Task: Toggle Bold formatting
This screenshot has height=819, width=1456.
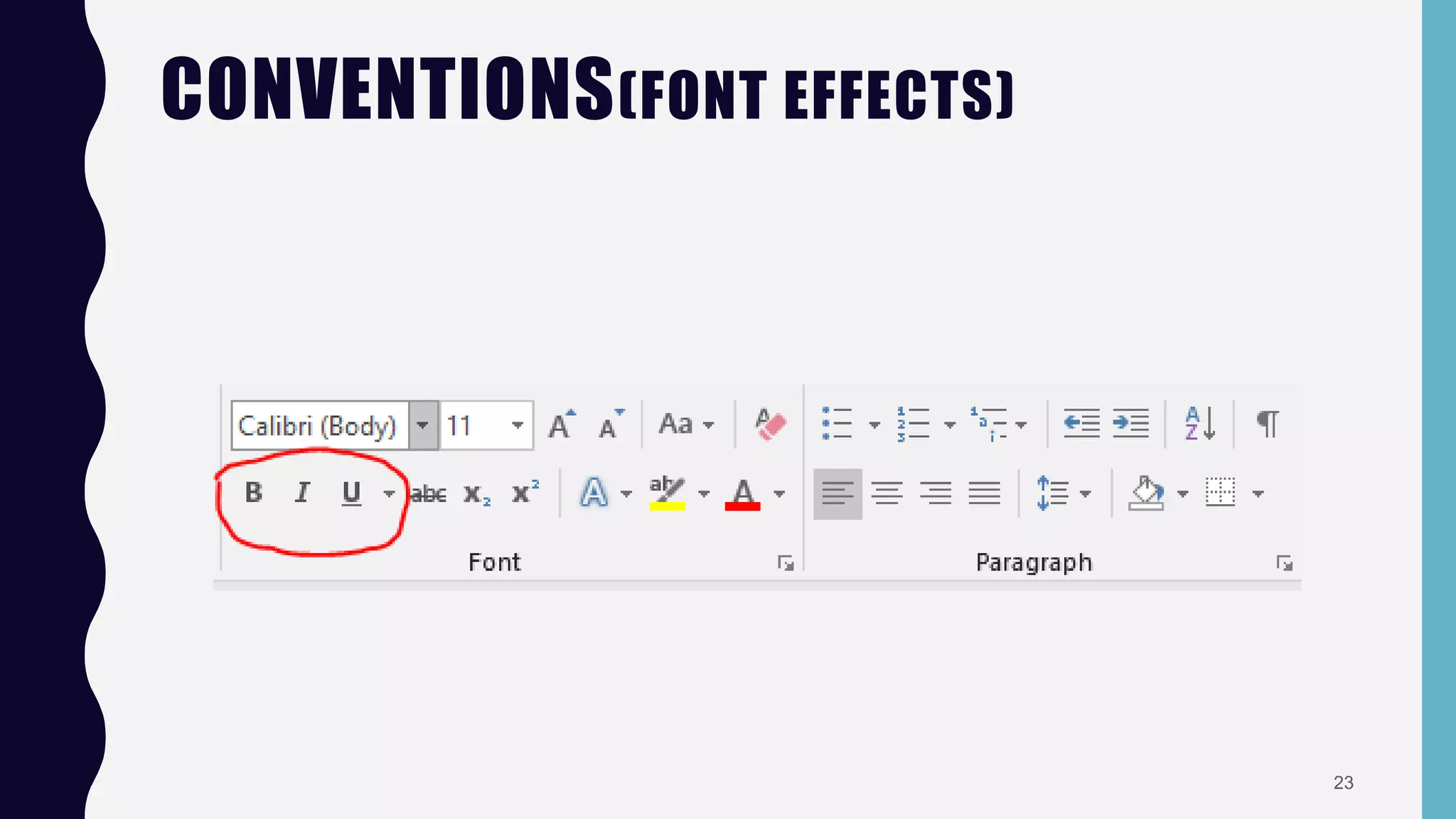Action: 254,493
